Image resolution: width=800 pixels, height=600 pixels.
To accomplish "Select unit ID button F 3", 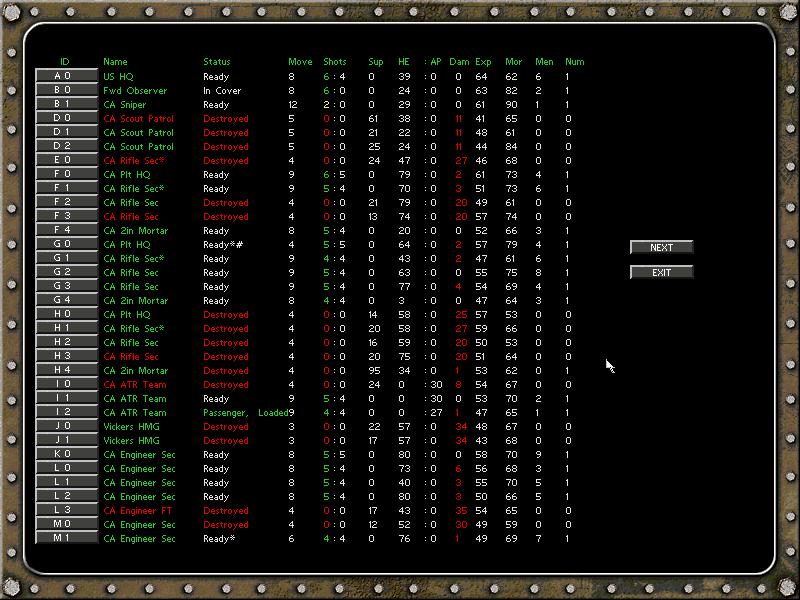I will point(66,216).
